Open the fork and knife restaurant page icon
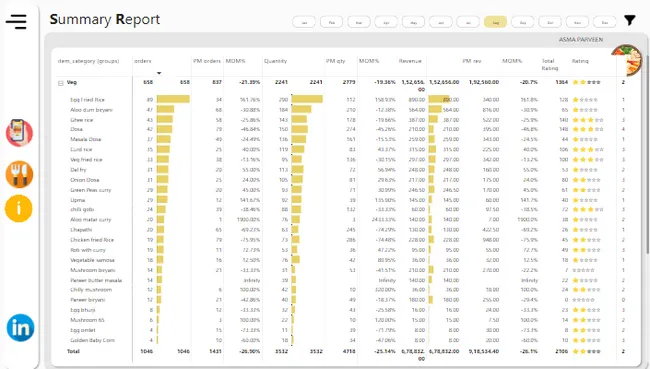The height and width of the screenshot is (369, 650). coord(19,174)
